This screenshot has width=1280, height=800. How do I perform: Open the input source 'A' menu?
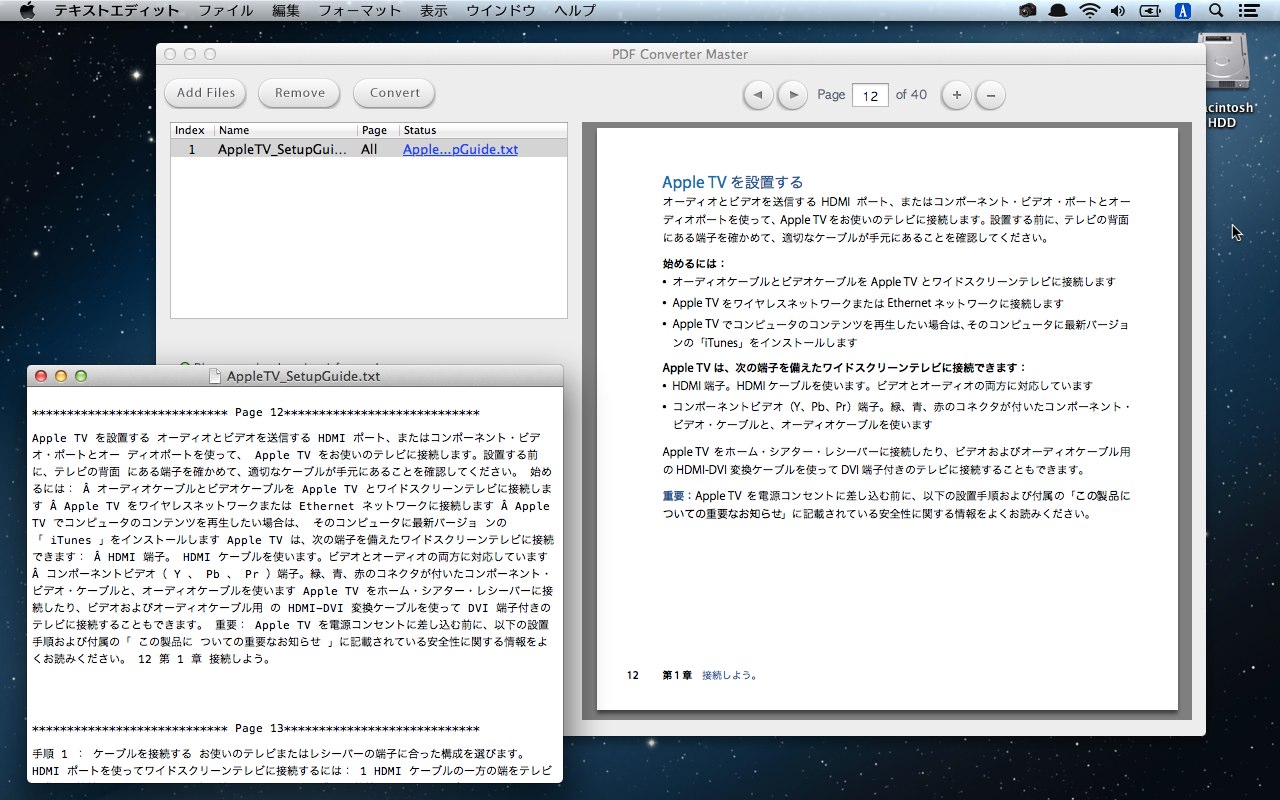click(x=1183, y=11)
